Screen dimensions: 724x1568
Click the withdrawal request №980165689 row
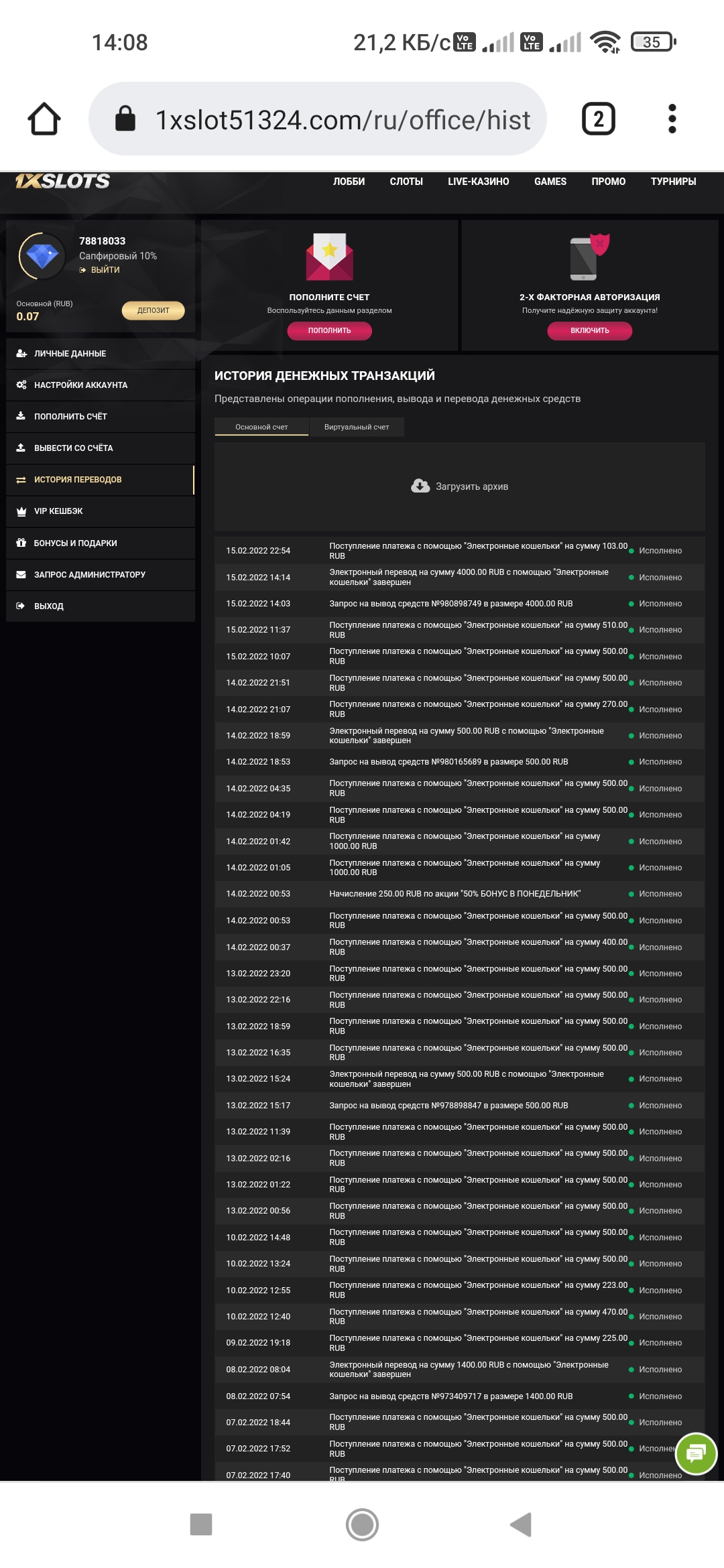pyautogui.click(x=459, y=762)
